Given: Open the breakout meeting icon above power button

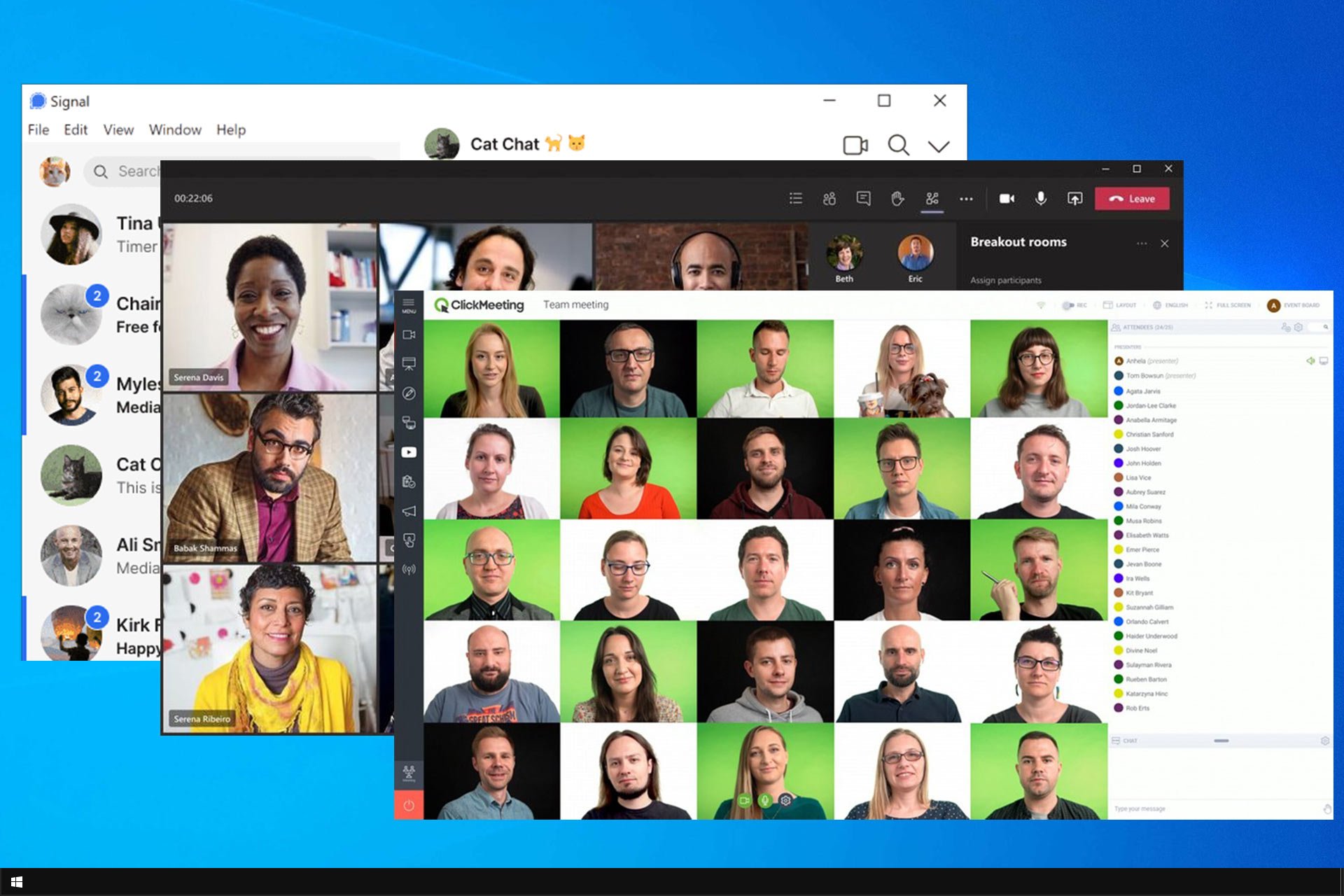Looking at the screenshot, I should 409,773.
